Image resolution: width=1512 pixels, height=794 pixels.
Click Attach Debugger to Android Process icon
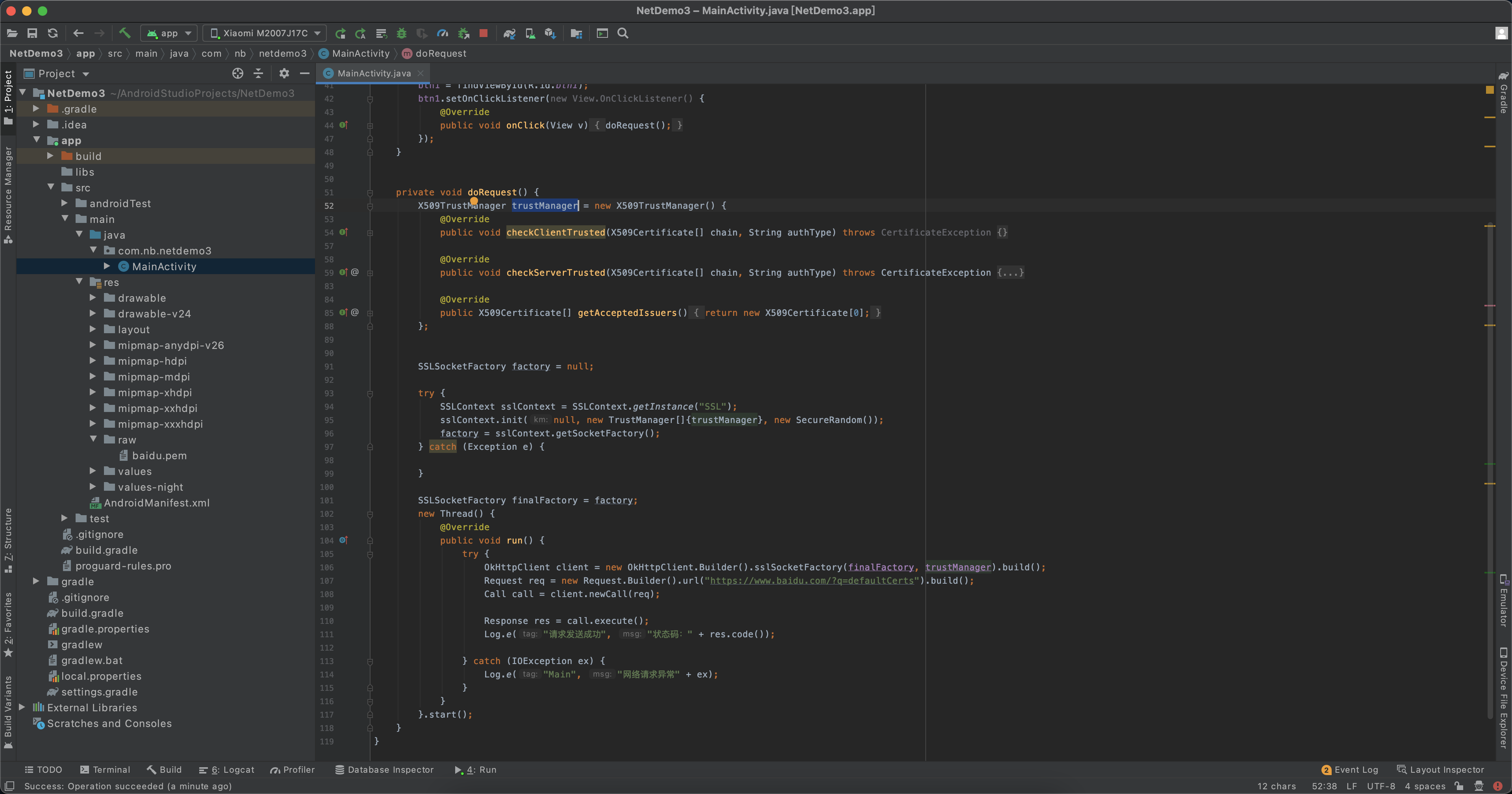tap(464, 33)
